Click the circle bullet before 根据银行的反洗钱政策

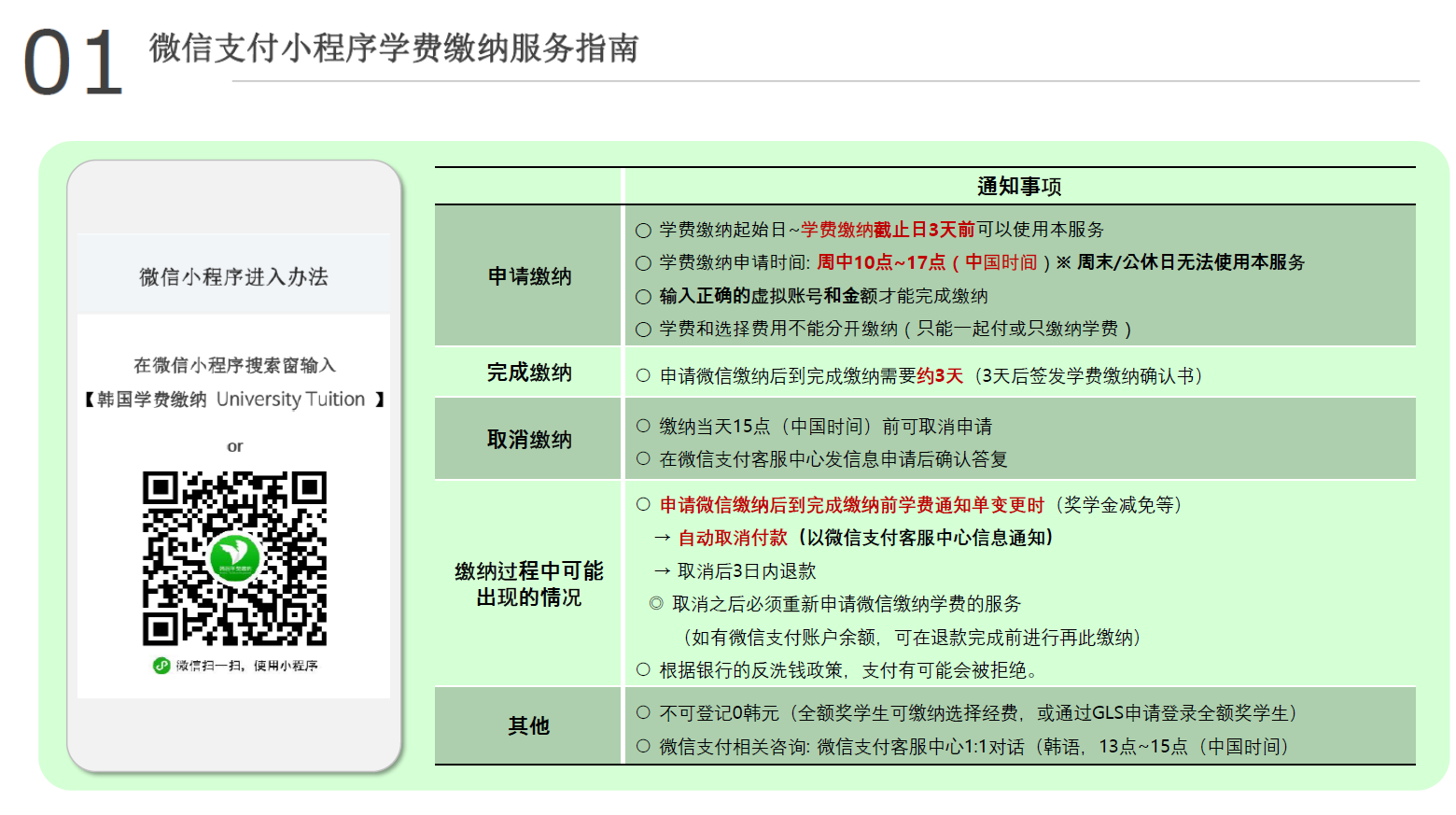pos(643,670)
